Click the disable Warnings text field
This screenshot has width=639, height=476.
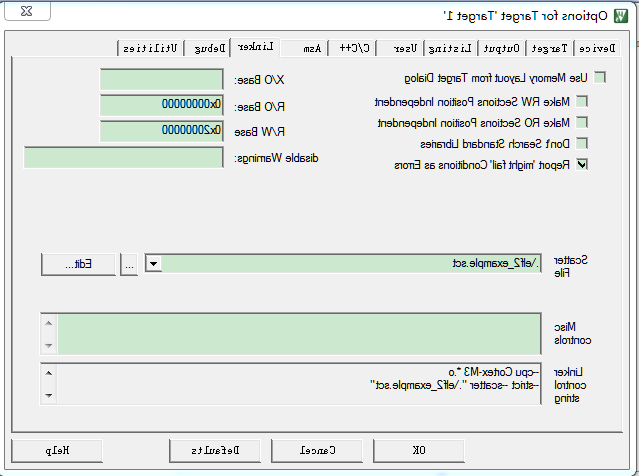(123, 158)
